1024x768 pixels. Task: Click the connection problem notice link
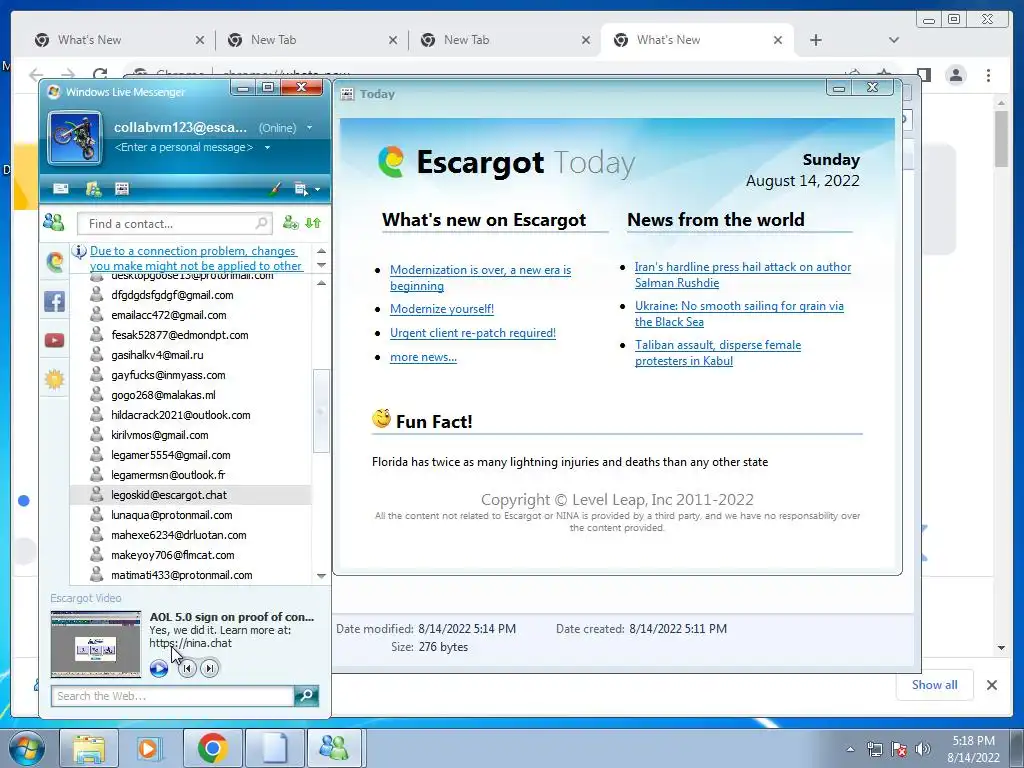[x=196, y=259]
